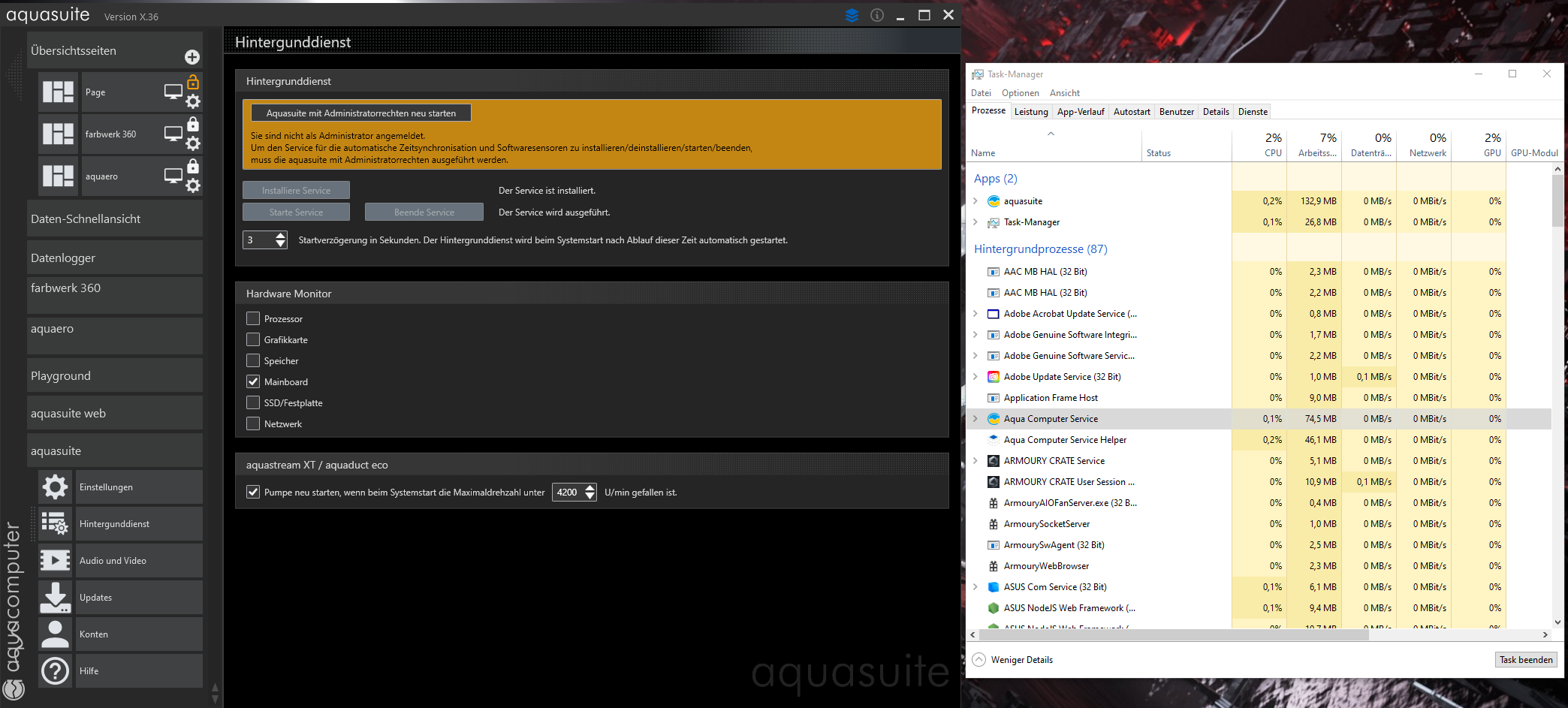Switch to the Autostart tab

tap(1132, 112)
